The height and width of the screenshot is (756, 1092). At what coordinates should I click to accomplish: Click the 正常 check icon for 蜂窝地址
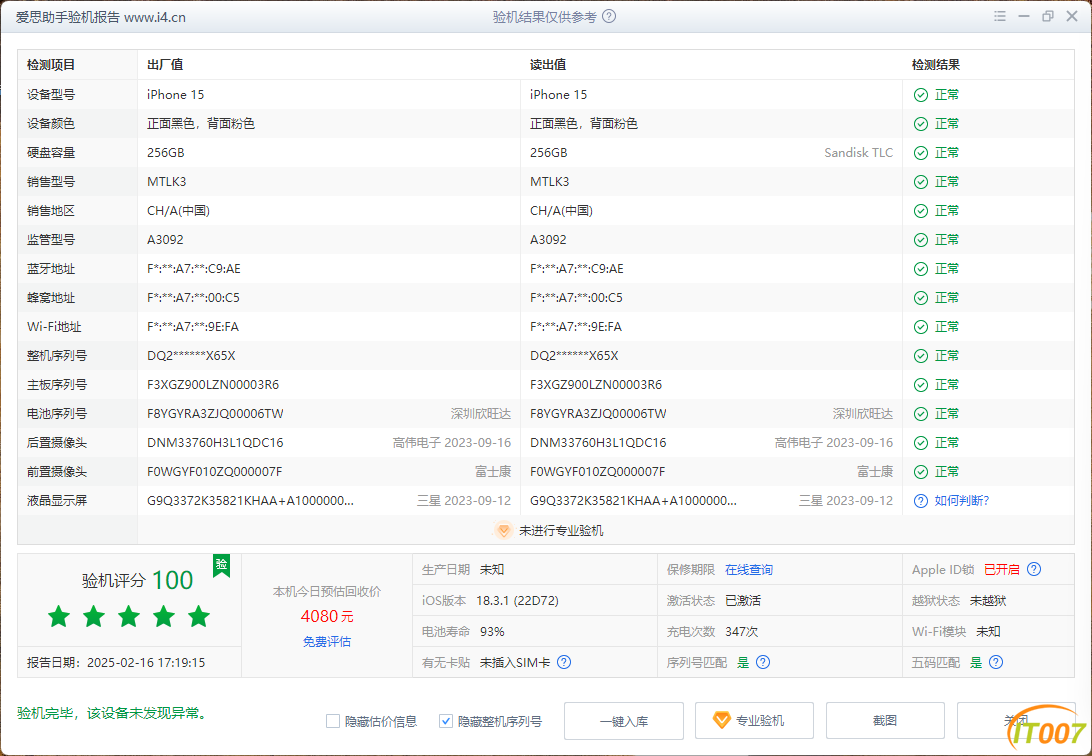[x=921, y=298]
